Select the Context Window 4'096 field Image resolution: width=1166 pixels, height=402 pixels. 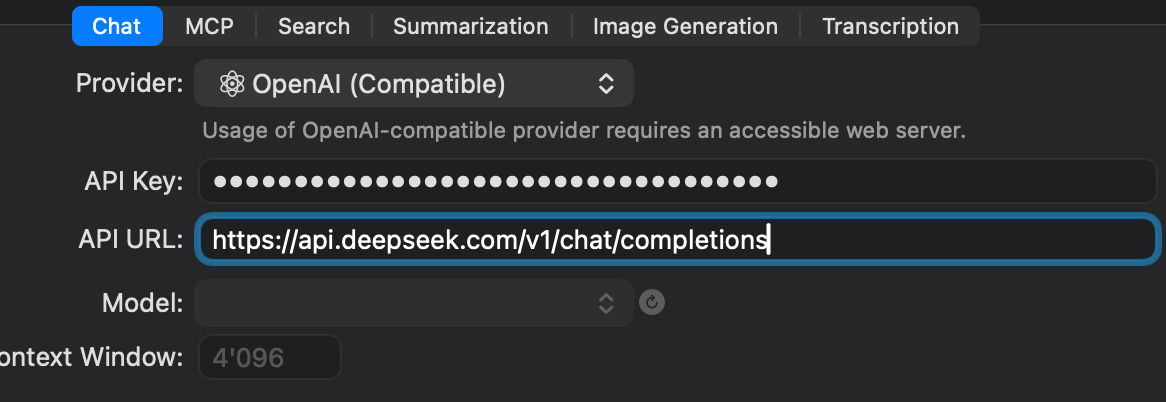point(269,357)
